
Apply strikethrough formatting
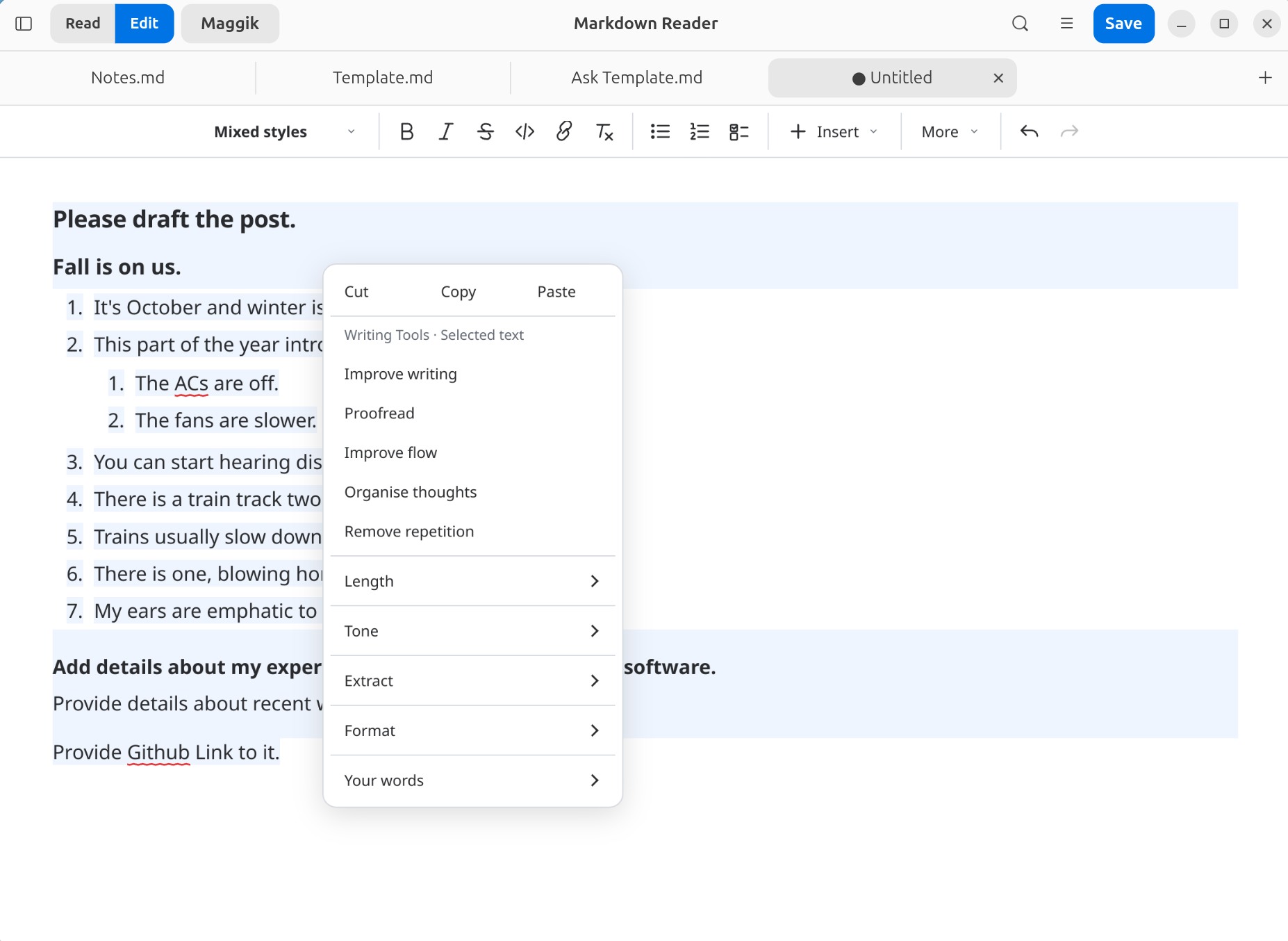click(486, 131)
